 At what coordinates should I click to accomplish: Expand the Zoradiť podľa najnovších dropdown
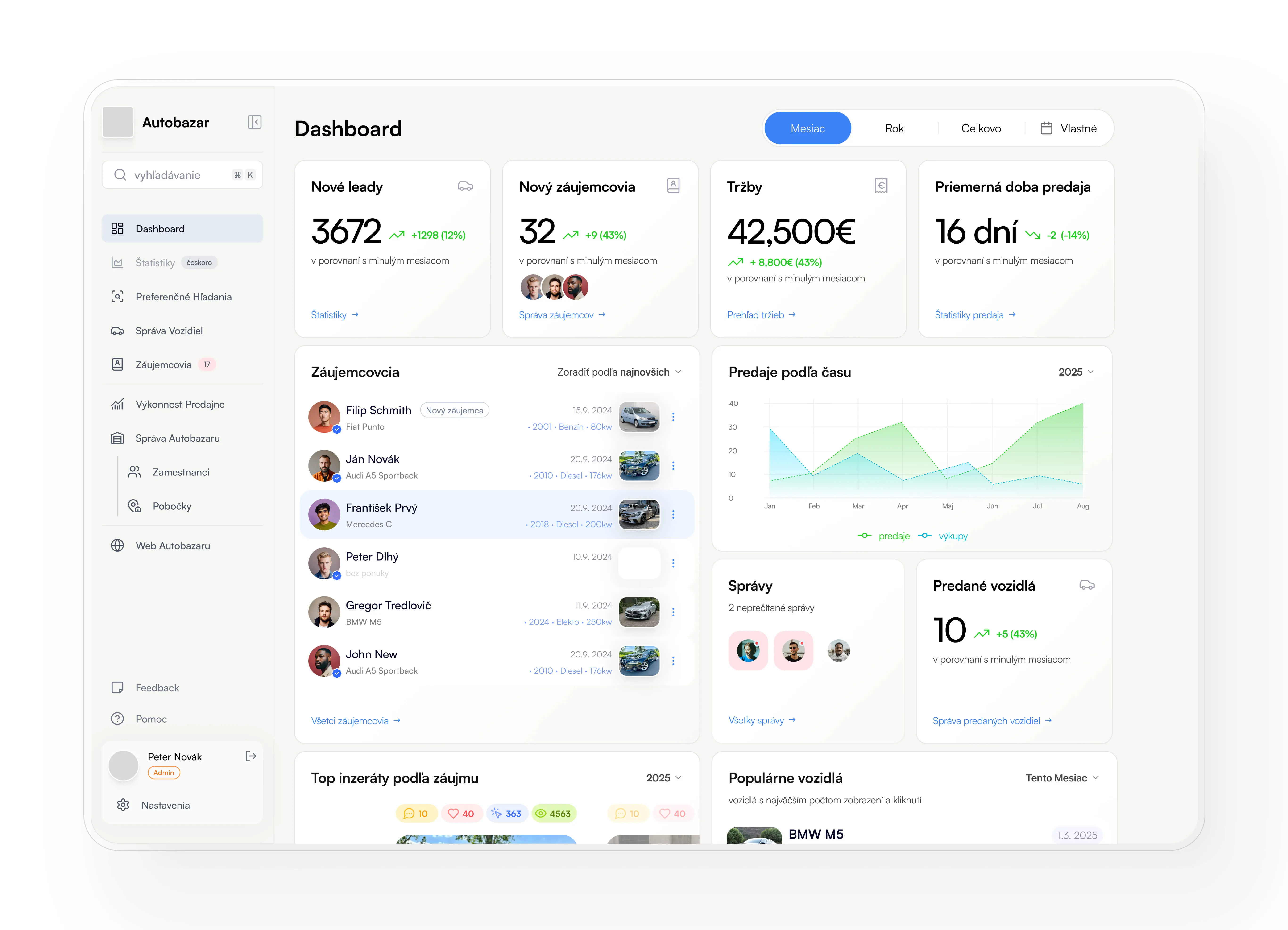619,372
